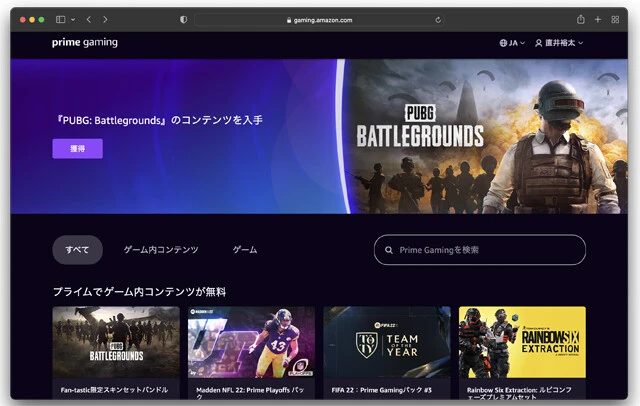Expand the JA language dropdown
Viewport: 640px width, 406px height.
513,43
